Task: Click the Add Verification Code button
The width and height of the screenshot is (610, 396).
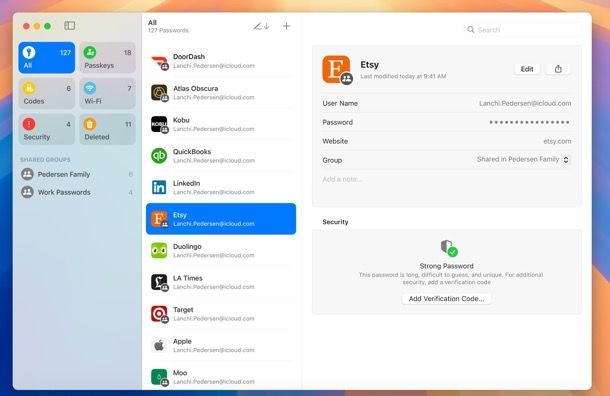Action: (x=446, y=299)
